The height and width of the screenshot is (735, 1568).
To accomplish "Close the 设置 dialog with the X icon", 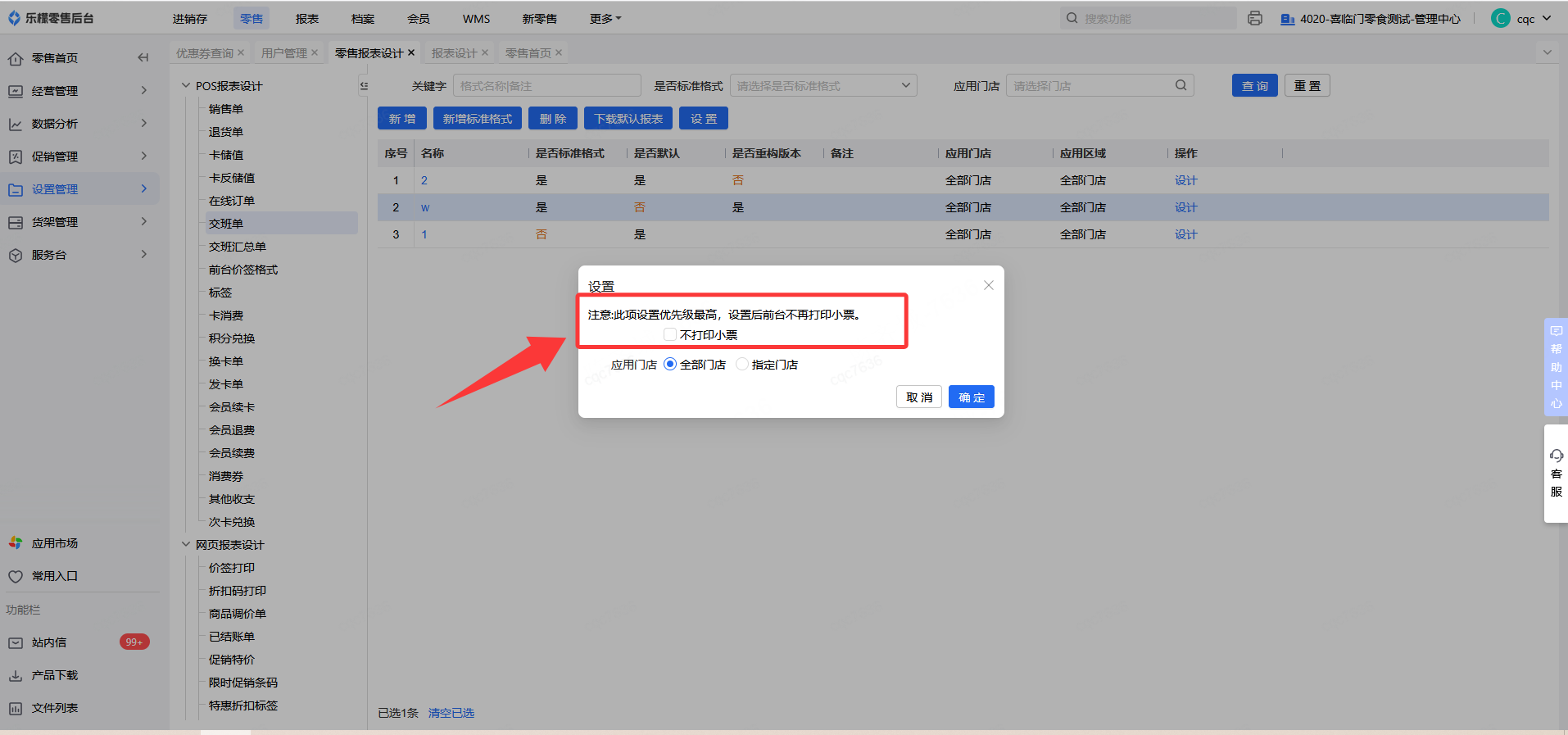I will [x=989, y=285].
